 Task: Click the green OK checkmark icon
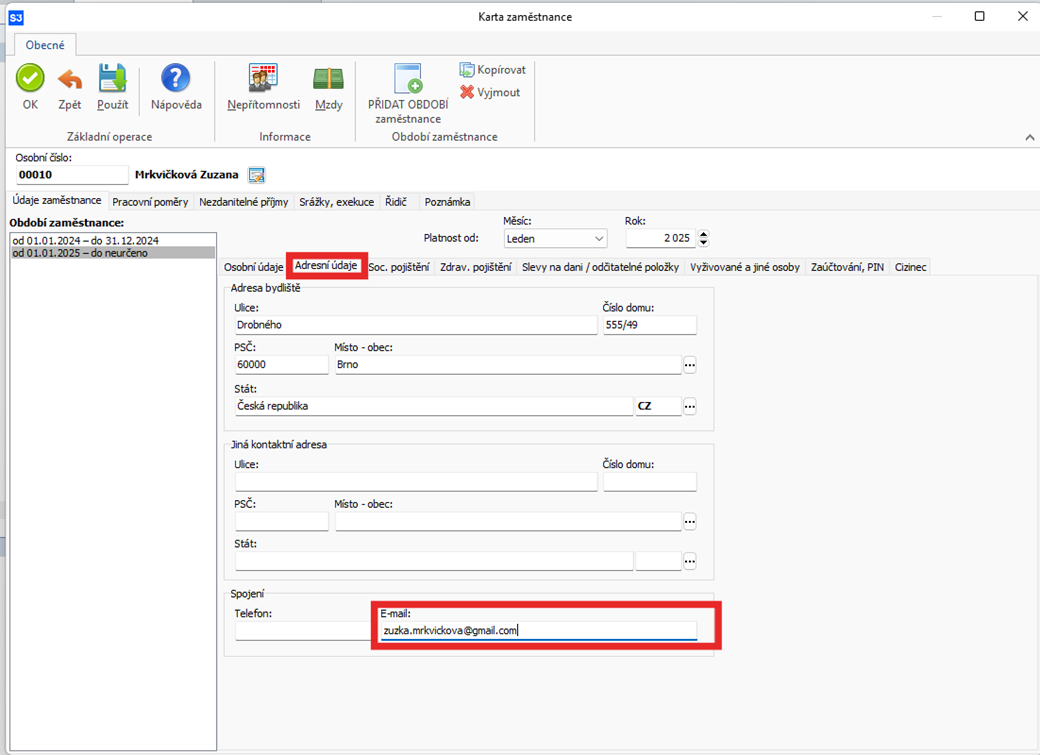[x=30, y=79]
